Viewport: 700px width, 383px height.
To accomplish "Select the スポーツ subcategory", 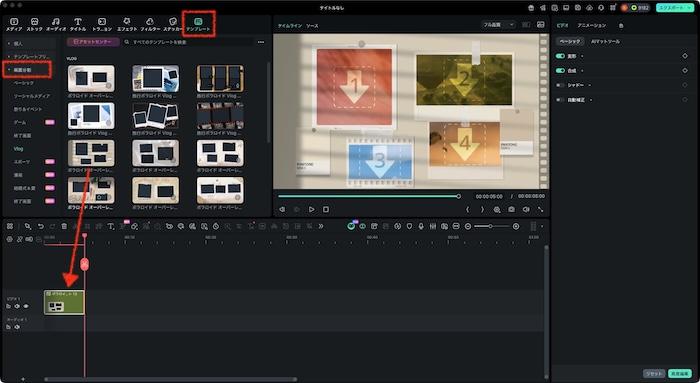I will [22, 162].
